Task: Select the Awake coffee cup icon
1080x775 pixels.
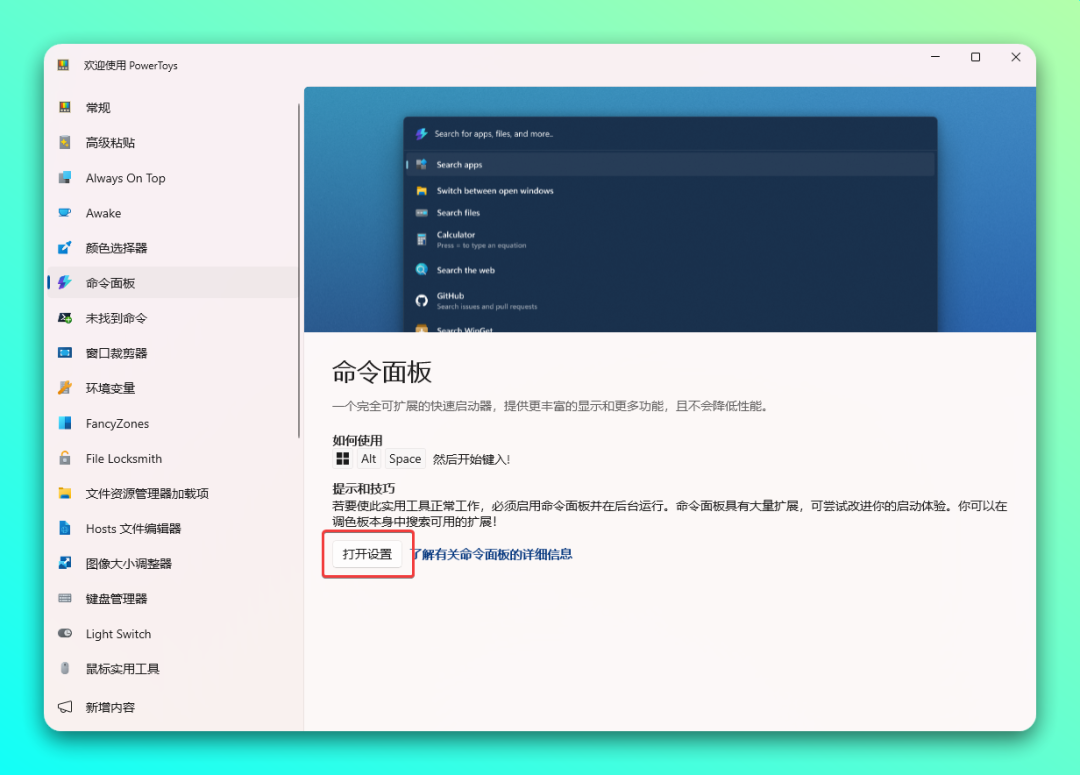Action: coord(65,213)
